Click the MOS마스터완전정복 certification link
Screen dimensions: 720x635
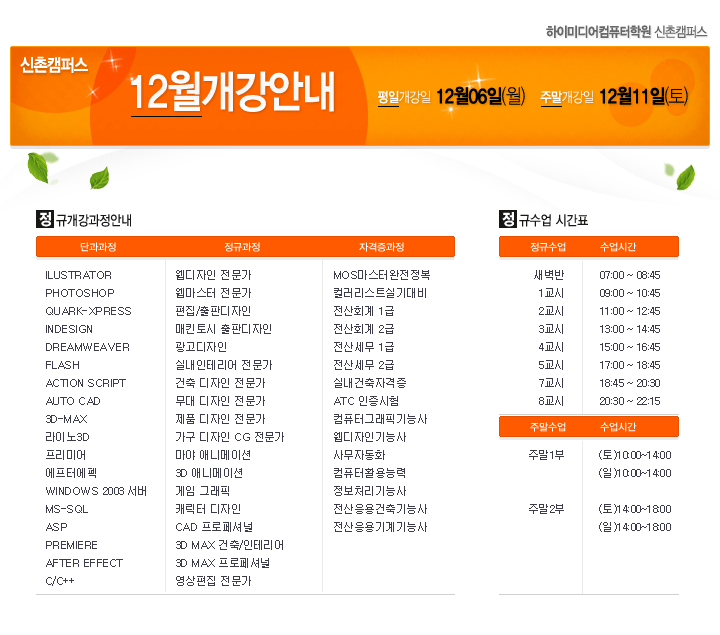(x=381, y=275)
